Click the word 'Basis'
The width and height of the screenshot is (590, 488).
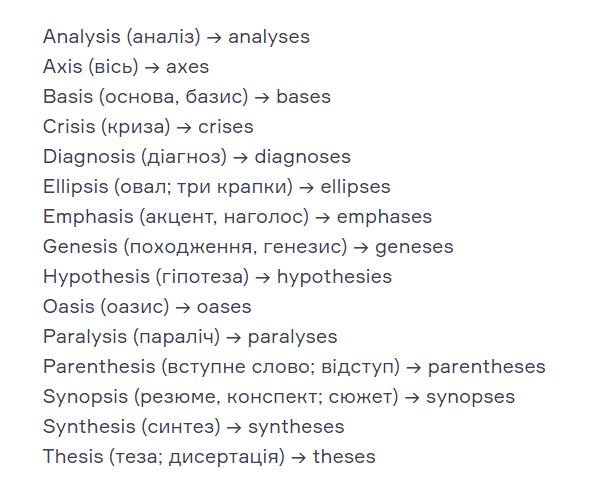pos(68,97)
